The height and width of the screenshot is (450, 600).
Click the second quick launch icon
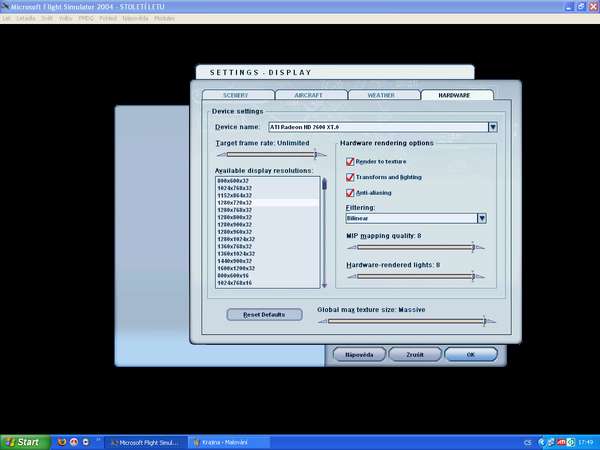pyautogui.click(x=74, y=442)
